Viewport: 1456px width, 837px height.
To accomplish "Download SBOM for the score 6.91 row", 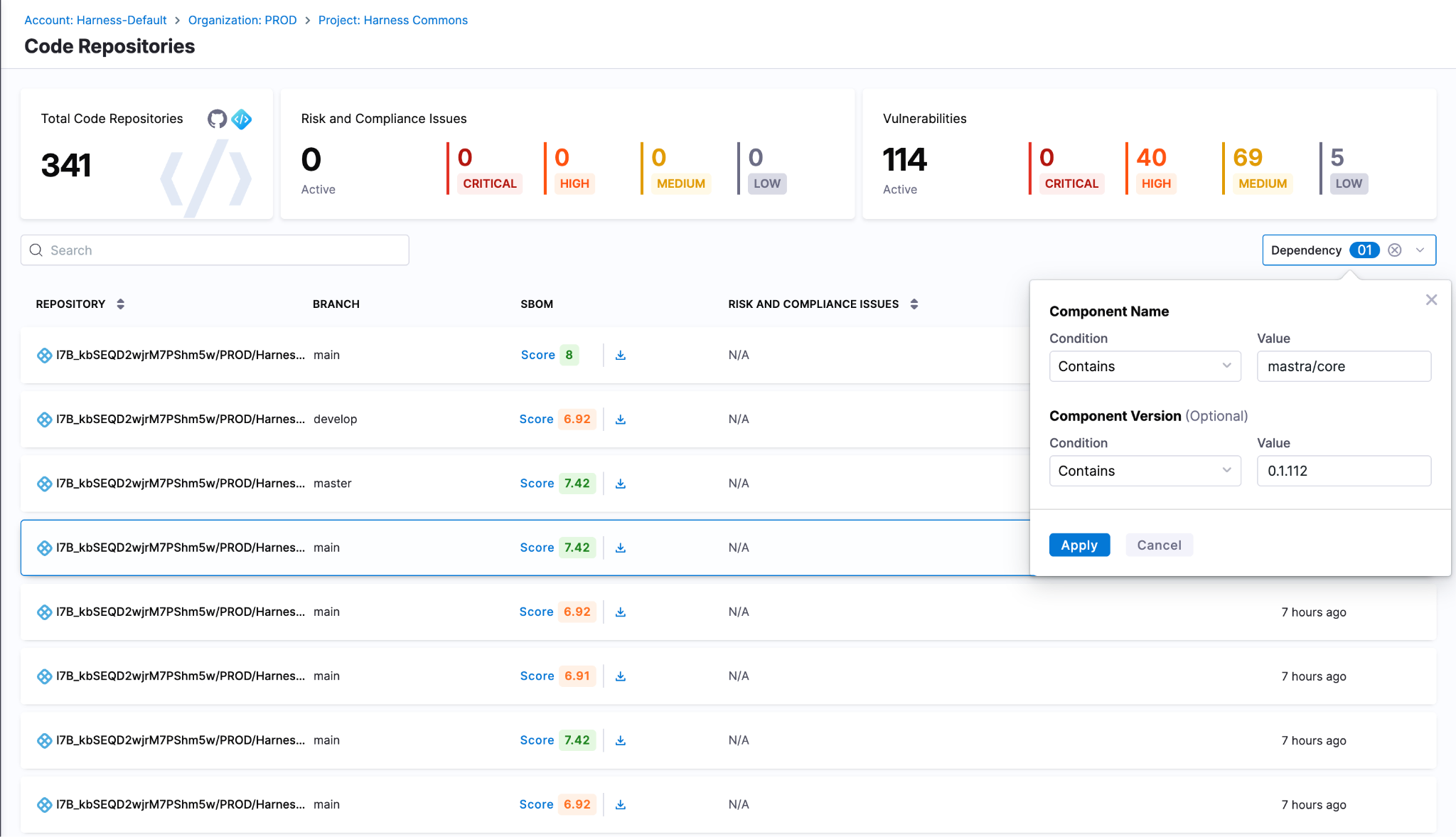I will pos(621,676).
